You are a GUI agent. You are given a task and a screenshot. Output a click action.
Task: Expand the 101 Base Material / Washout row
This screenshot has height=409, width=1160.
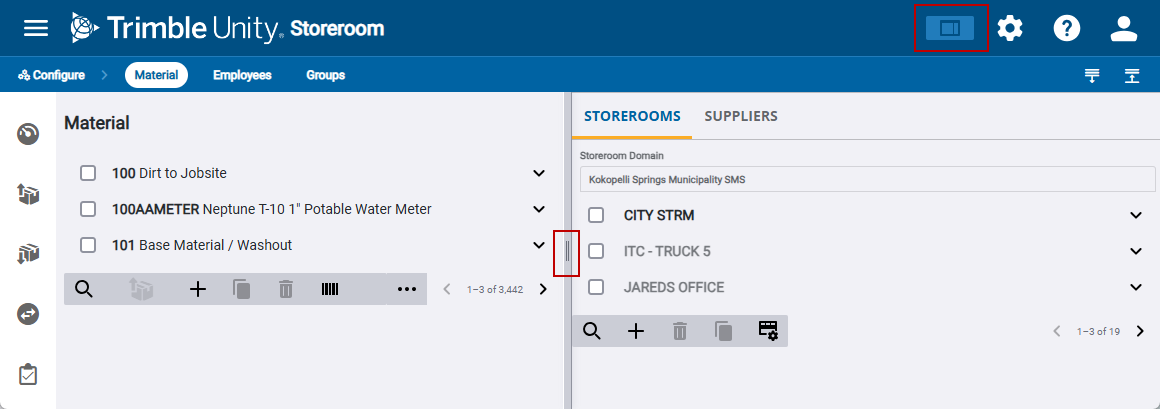coord(539,245)
